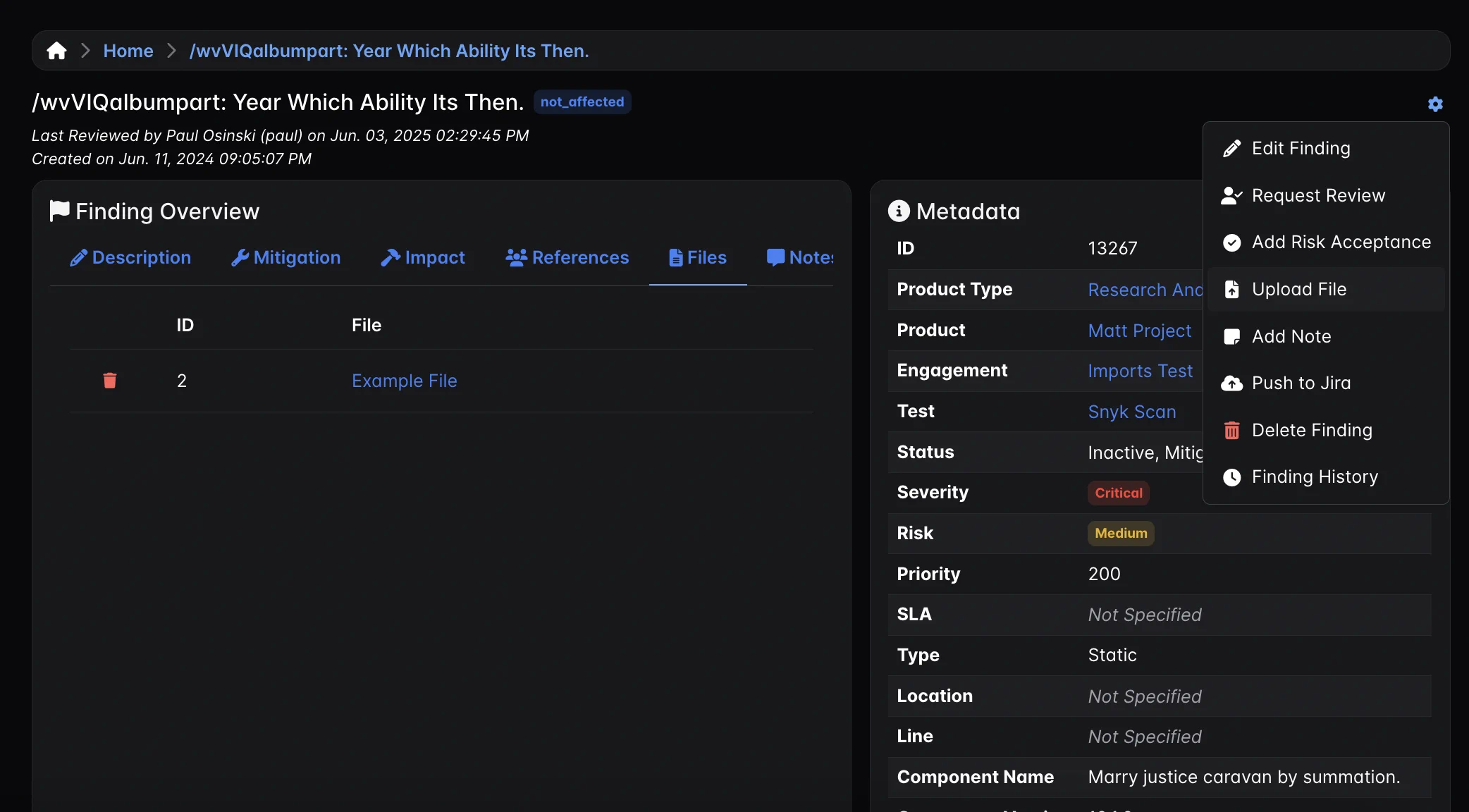The image size is (1469, 812).
Task: Click the Add Note icon
Action: (x=1231, y=337)
